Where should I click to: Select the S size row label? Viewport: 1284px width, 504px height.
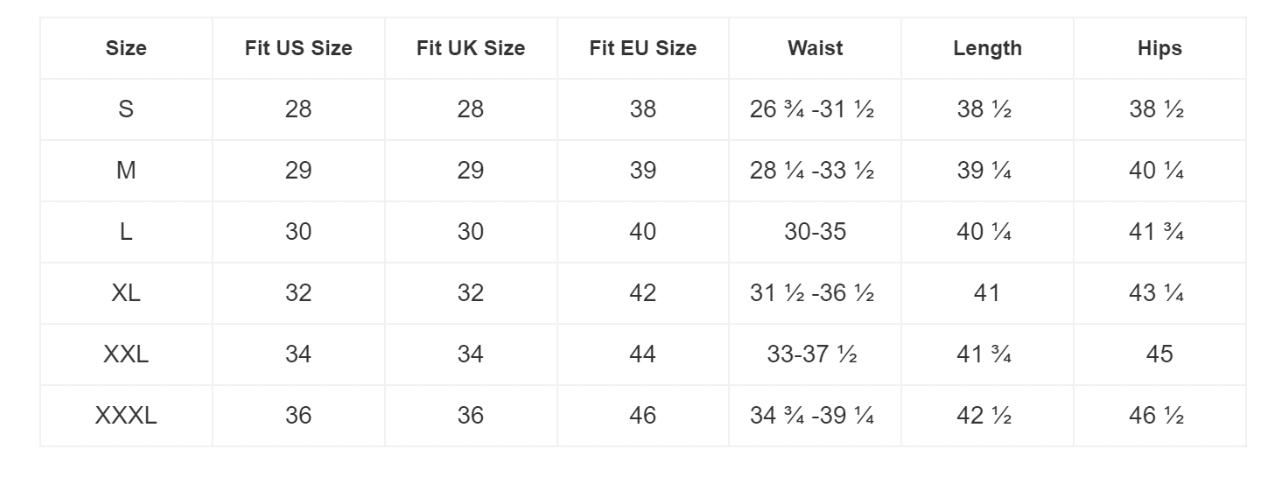point(126,110)
